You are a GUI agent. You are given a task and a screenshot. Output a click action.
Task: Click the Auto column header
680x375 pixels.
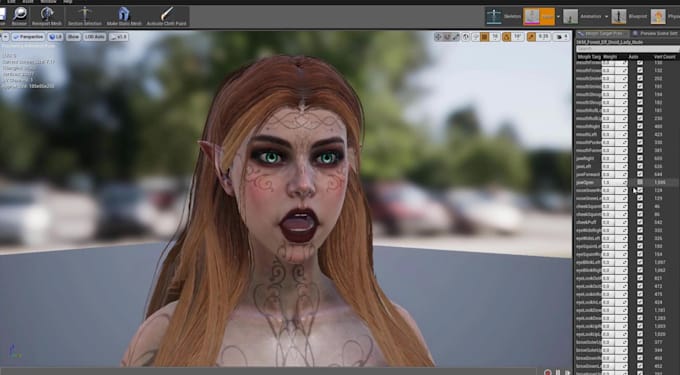click(x=634, y=57)
